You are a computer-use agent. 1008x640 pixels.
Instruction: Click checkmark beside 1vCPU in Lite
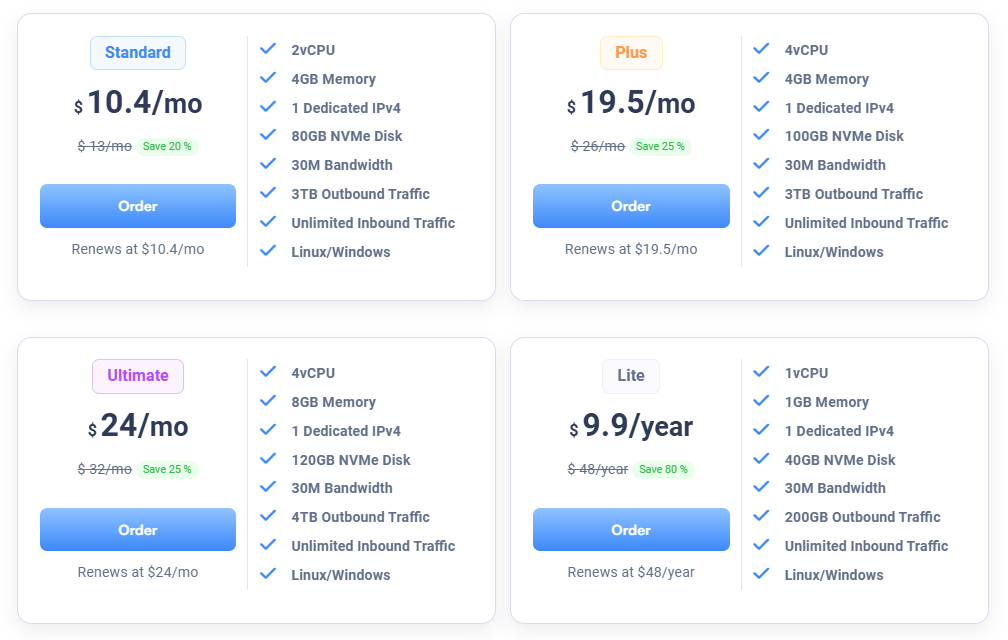[761, 372]
